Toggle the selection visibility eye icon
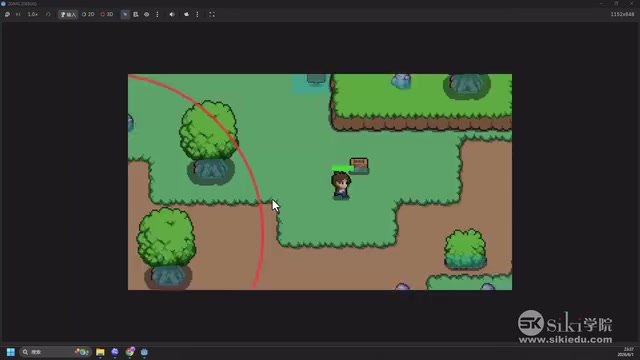 (147, 14)
